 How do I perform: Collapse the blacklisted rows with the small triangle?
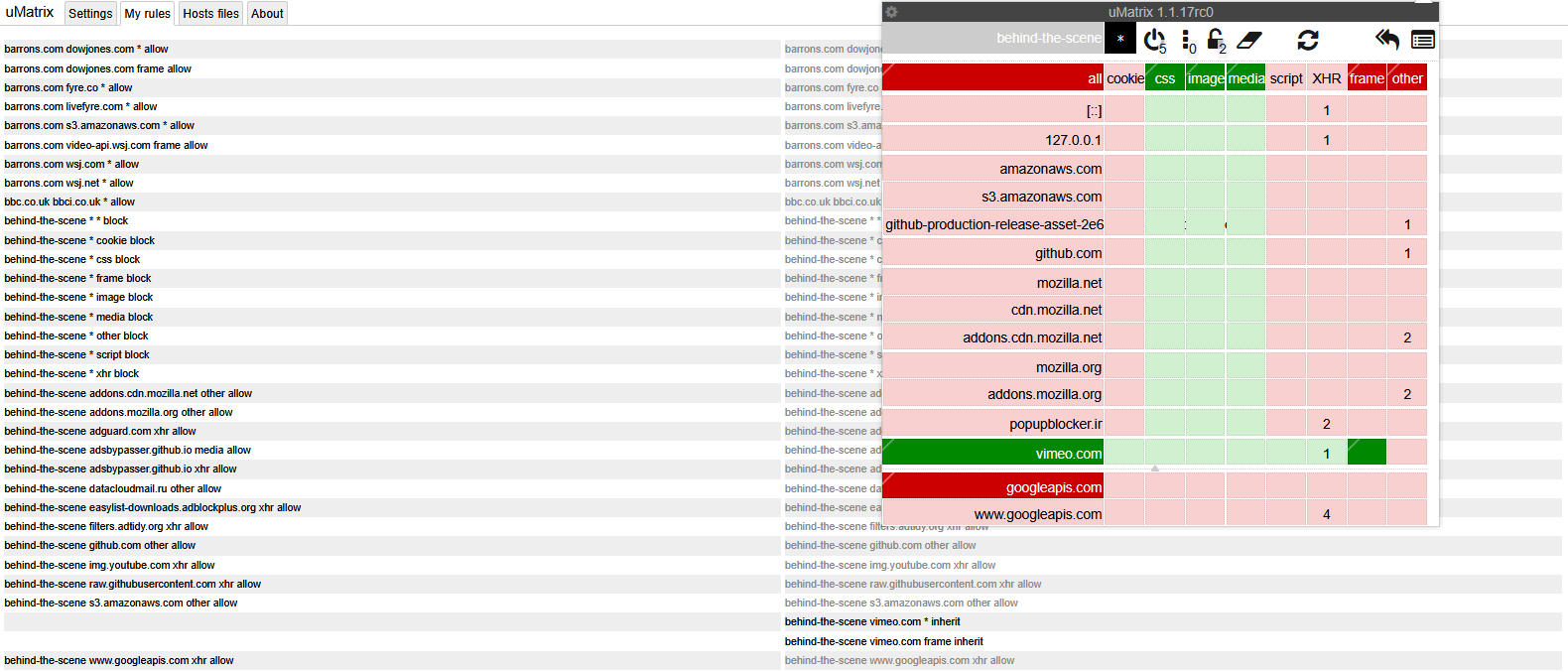point(1155,468)
